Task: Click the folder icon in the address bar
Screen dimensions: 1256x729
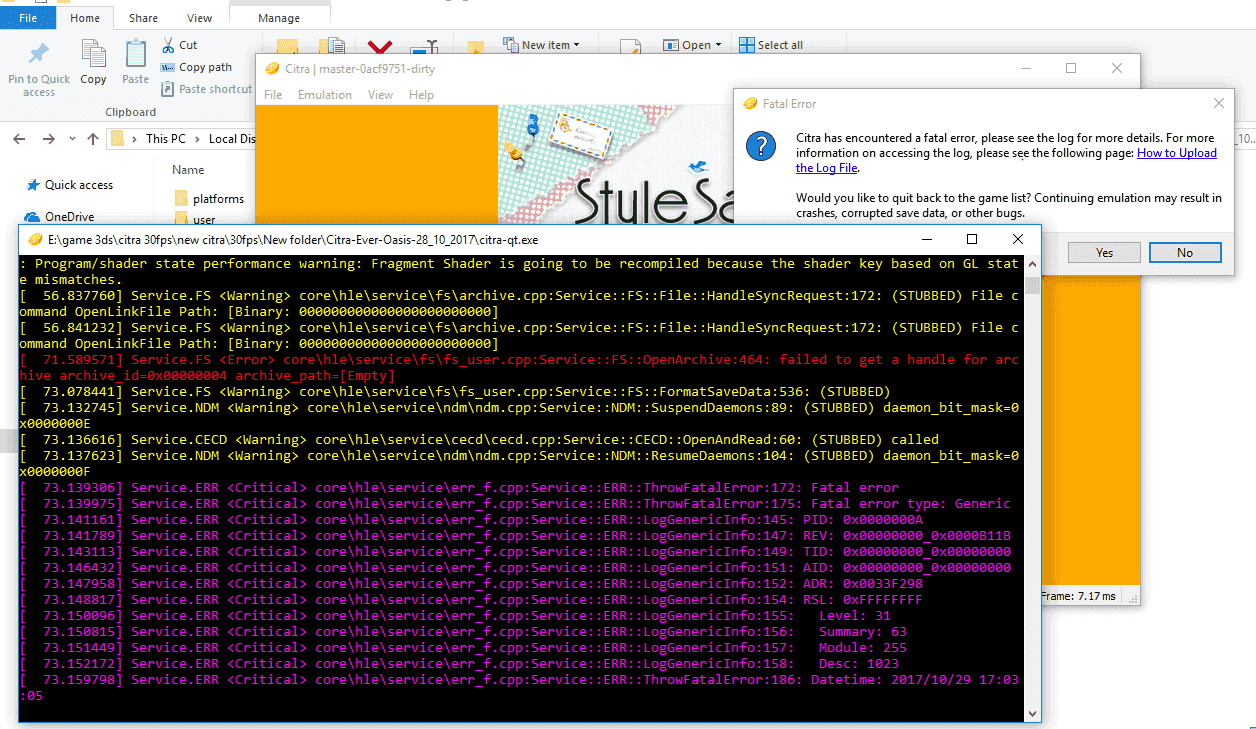Action: [118, 138]
